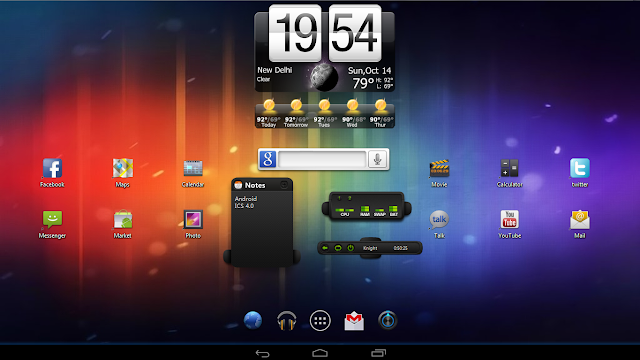Open the browser globe in dock
This screenshot has height=360, width=640.
pos(253,320)
